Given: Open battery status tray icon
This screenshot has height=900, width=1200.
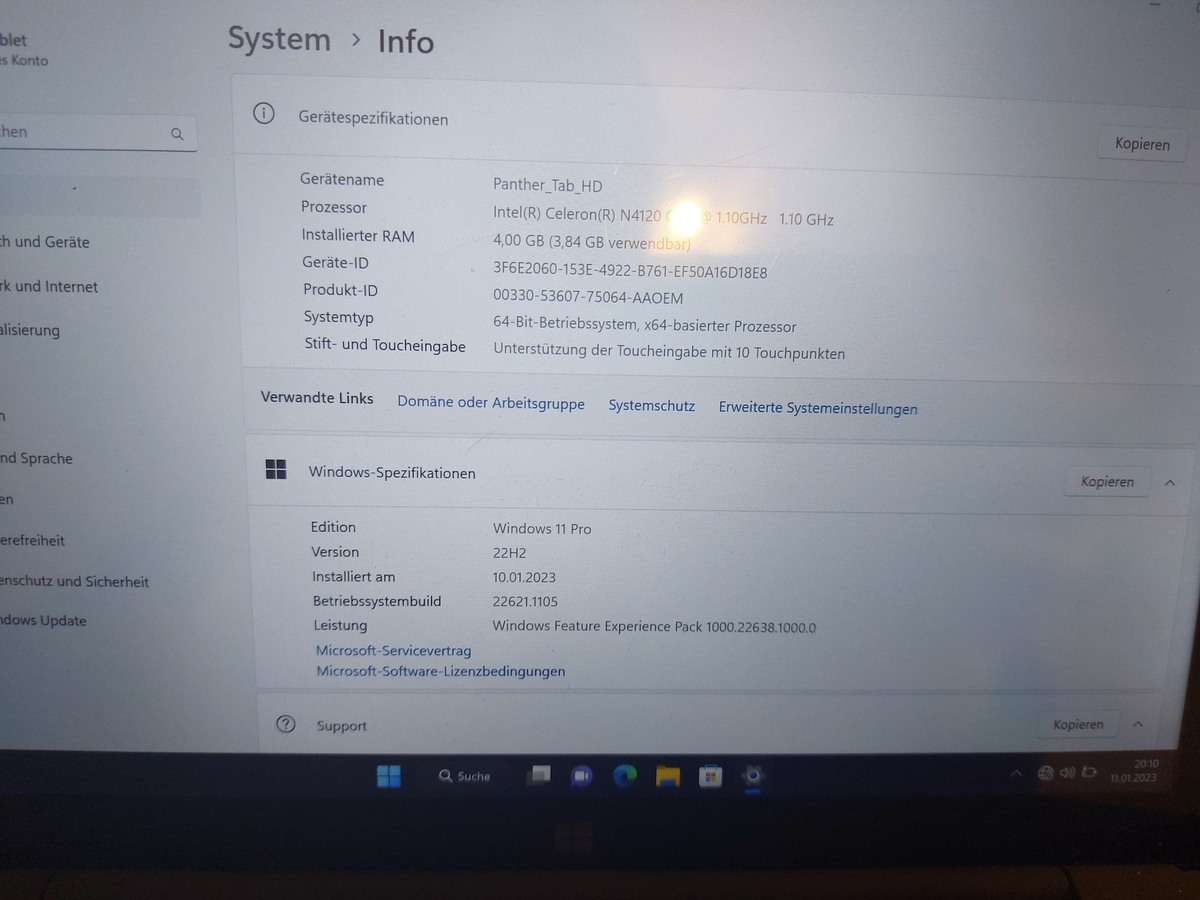Looking at the screenshot, I should [x=1089, y=772].
